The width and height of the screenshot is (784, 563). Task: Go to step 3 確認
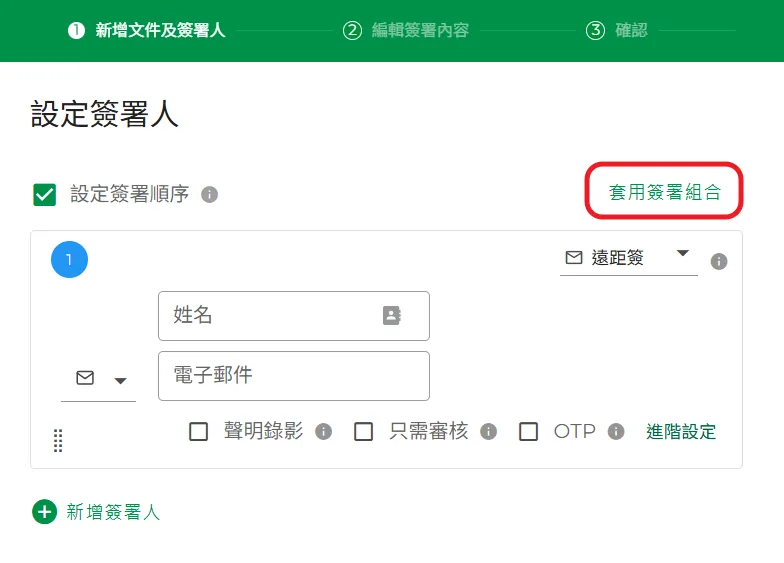(x=616, y=30)
